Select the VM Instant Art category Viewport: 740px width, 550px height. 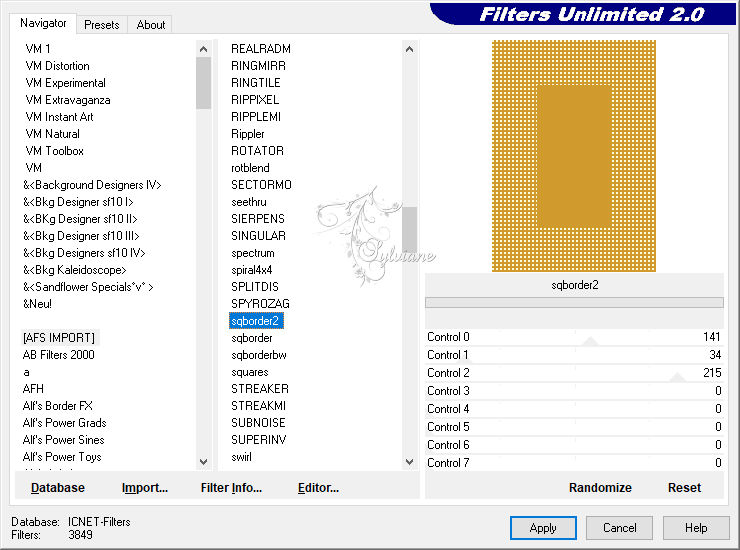pyautogui.click(x=59, y=117)
